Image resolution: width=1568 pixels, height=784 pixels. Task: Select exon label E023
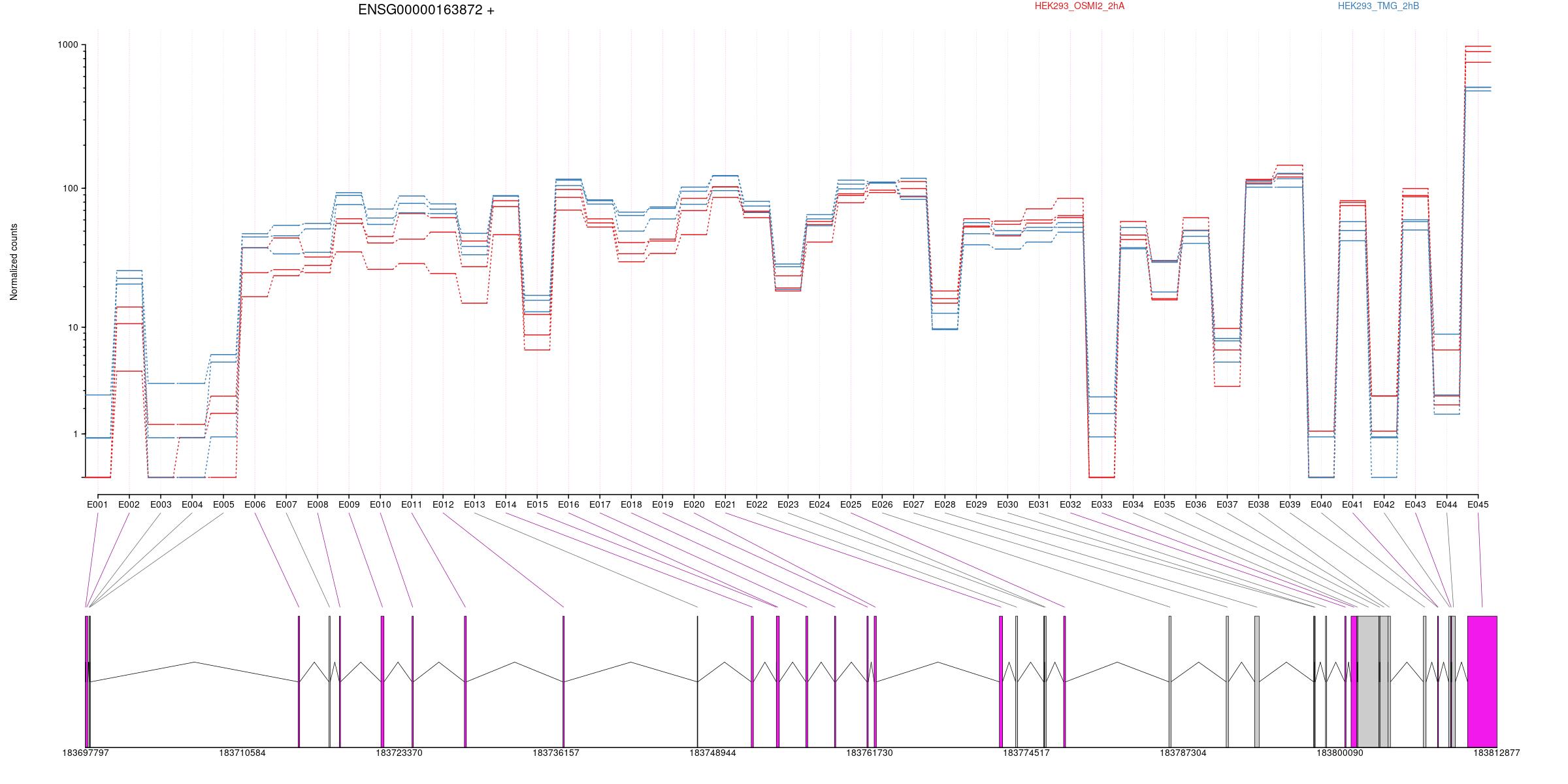(788, 504)
